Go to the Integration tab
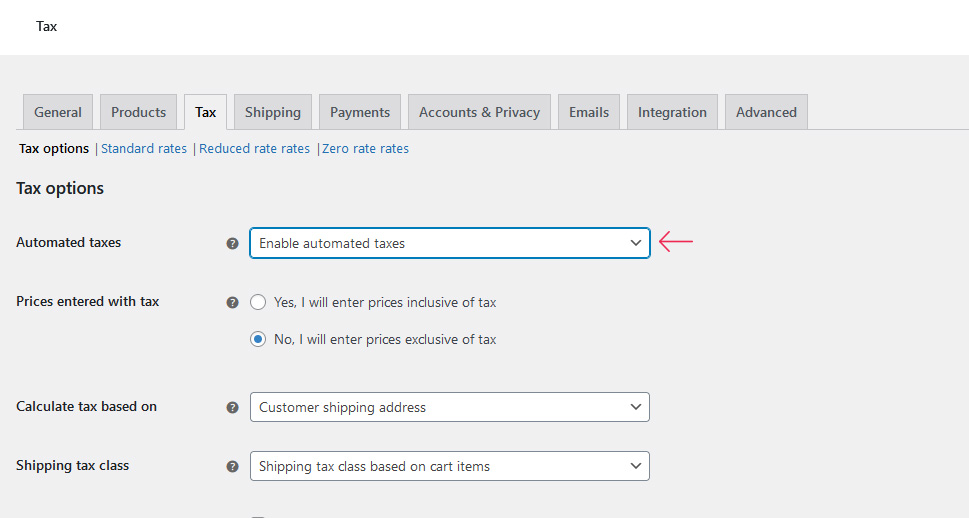969x518 pixels. coord(672,112)
